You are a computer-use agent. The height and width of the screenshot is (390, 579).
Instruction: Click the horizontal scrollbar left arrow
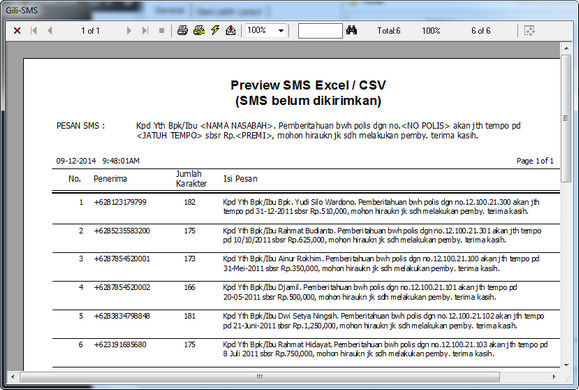(x=13, y=377)
